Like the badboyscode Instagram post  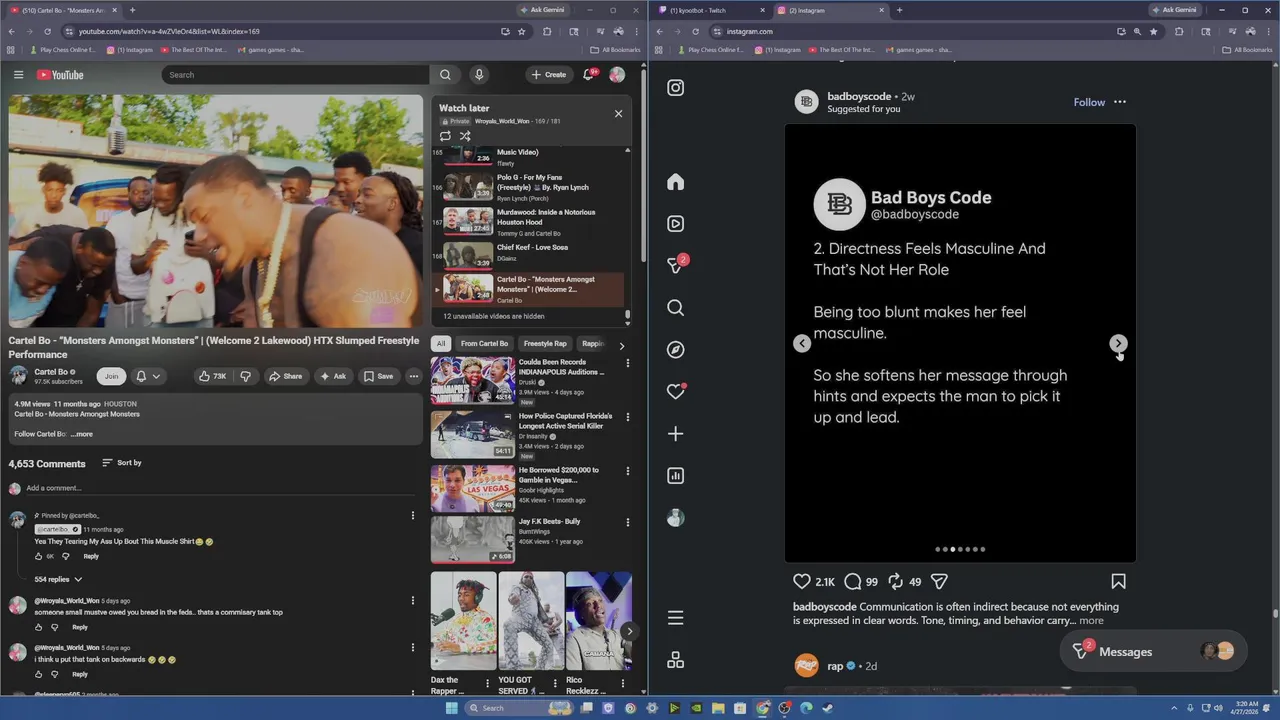(802, 581)
